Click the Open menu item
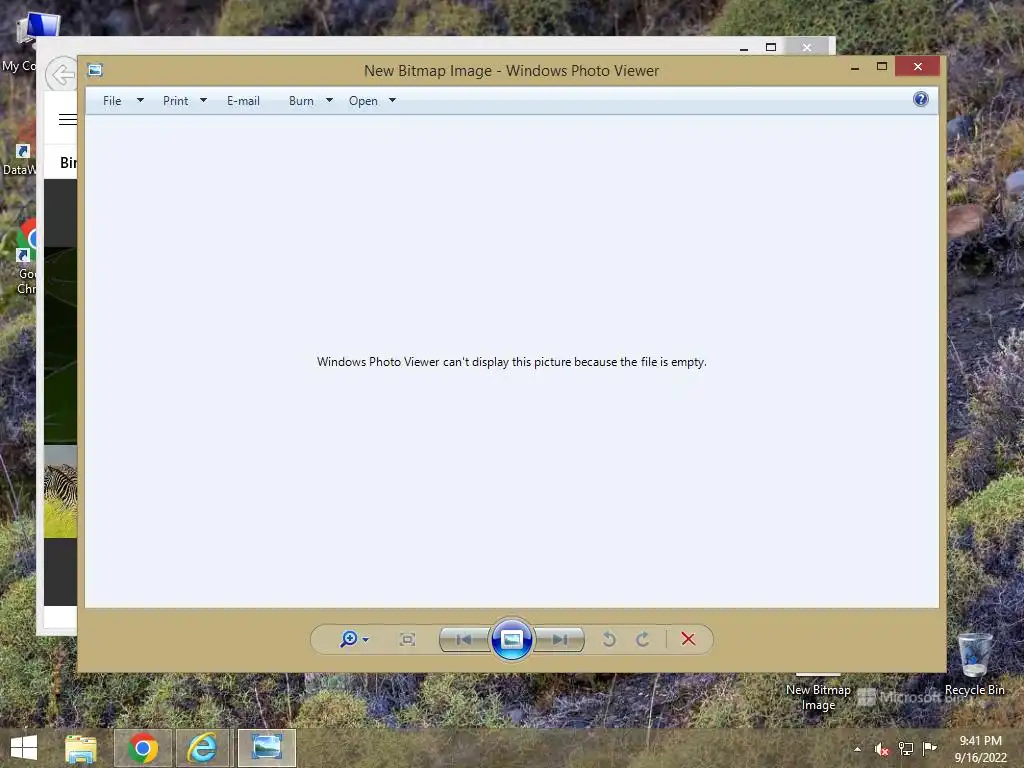The height and width of the screenshot is (768, 1024). 363,101
